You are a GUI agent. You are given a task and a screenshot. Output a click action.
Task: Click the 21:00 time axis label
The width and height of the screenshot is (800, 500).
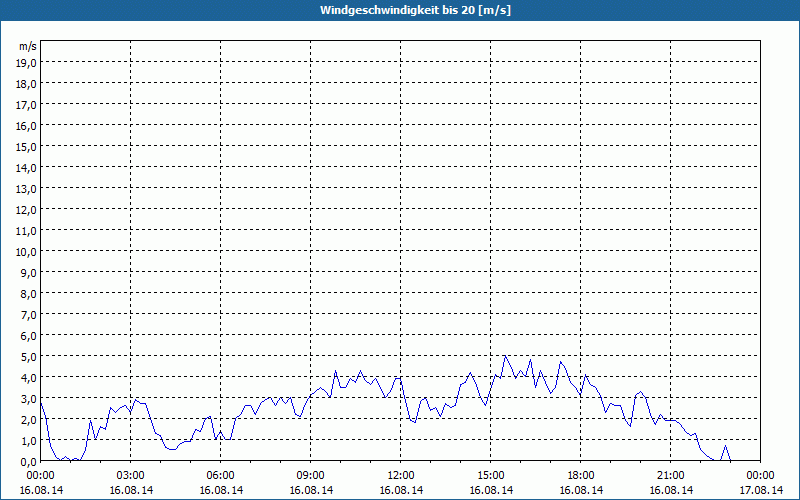(x=670, y=476)
